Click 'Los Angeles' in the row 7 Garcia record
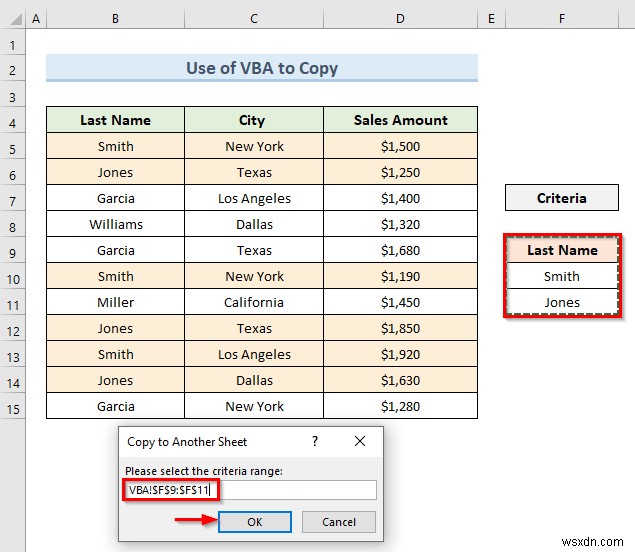This screenshot has height=552, width=635. point(254,198)
